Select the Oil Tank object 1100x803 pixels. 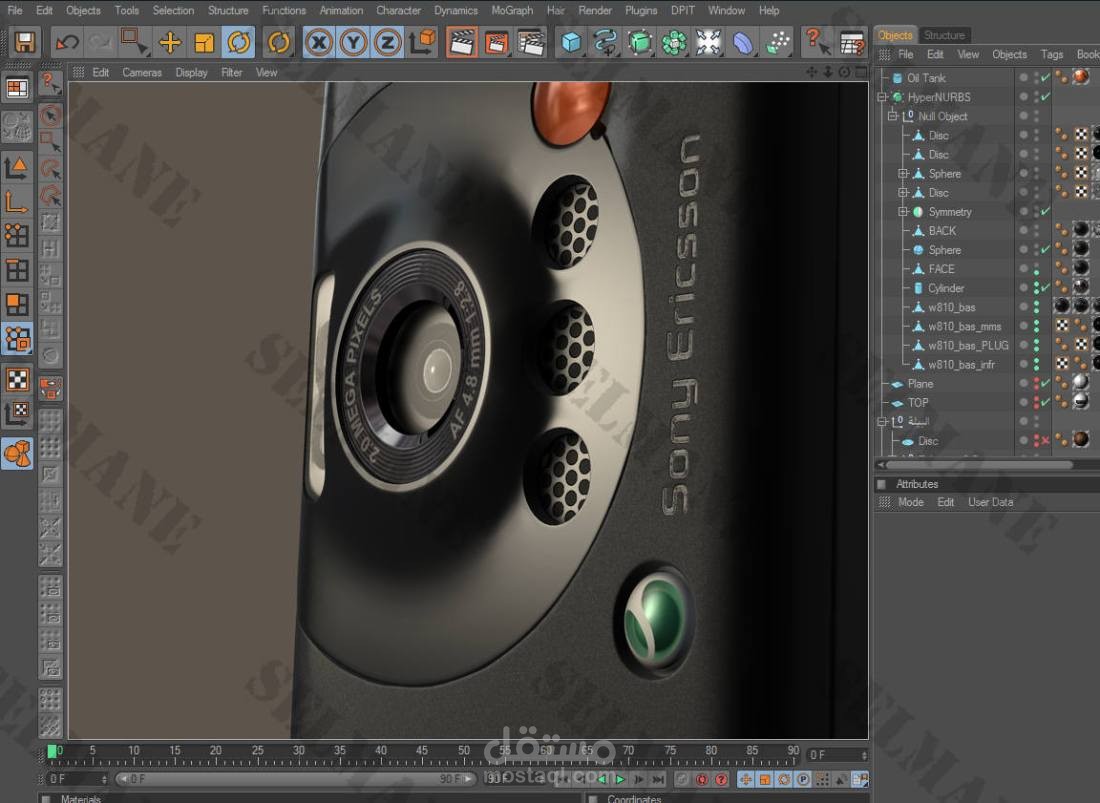pos(926,78)
